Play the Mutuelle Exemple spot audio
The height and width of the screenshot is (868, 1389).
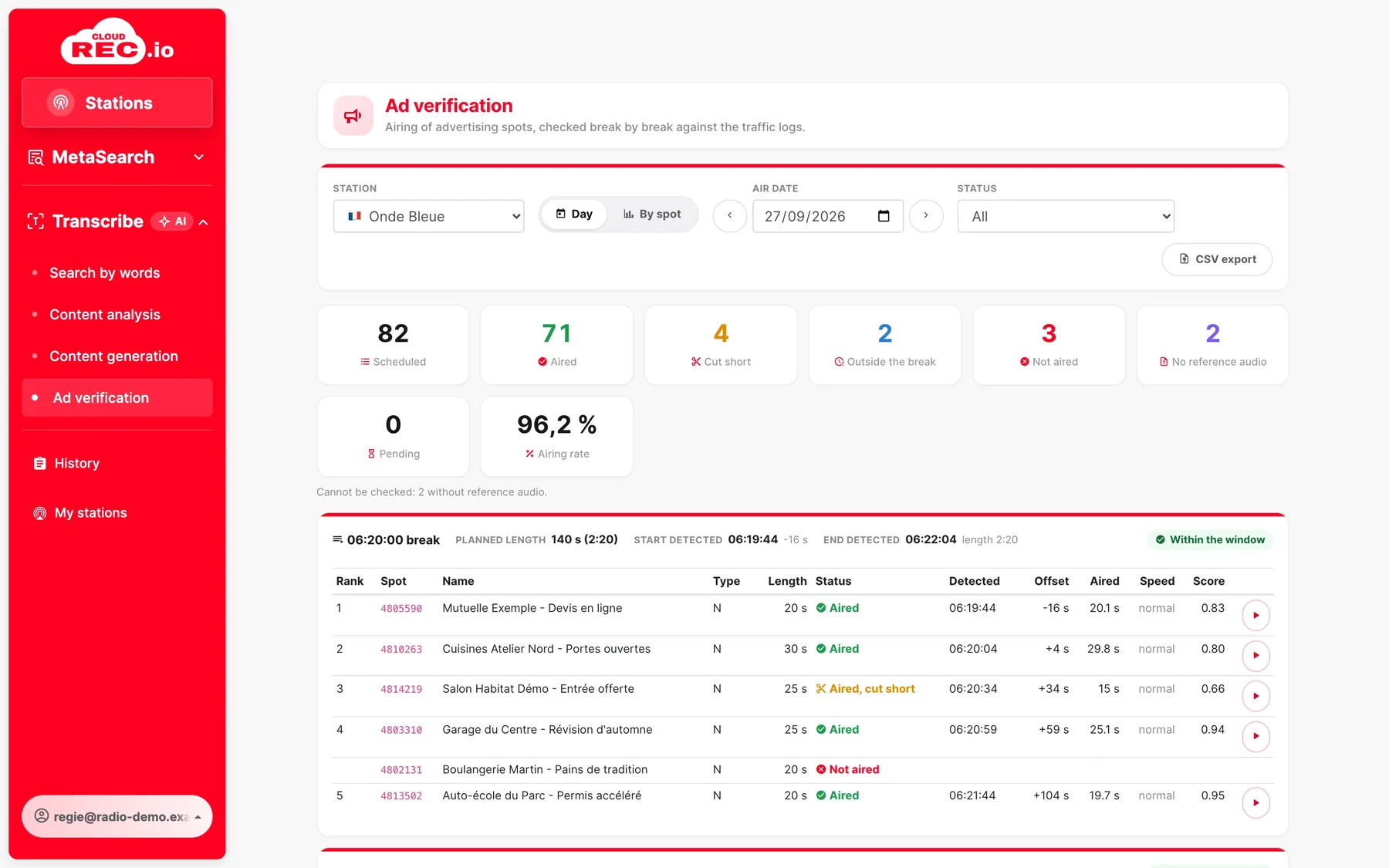[x=1256, y=615]
